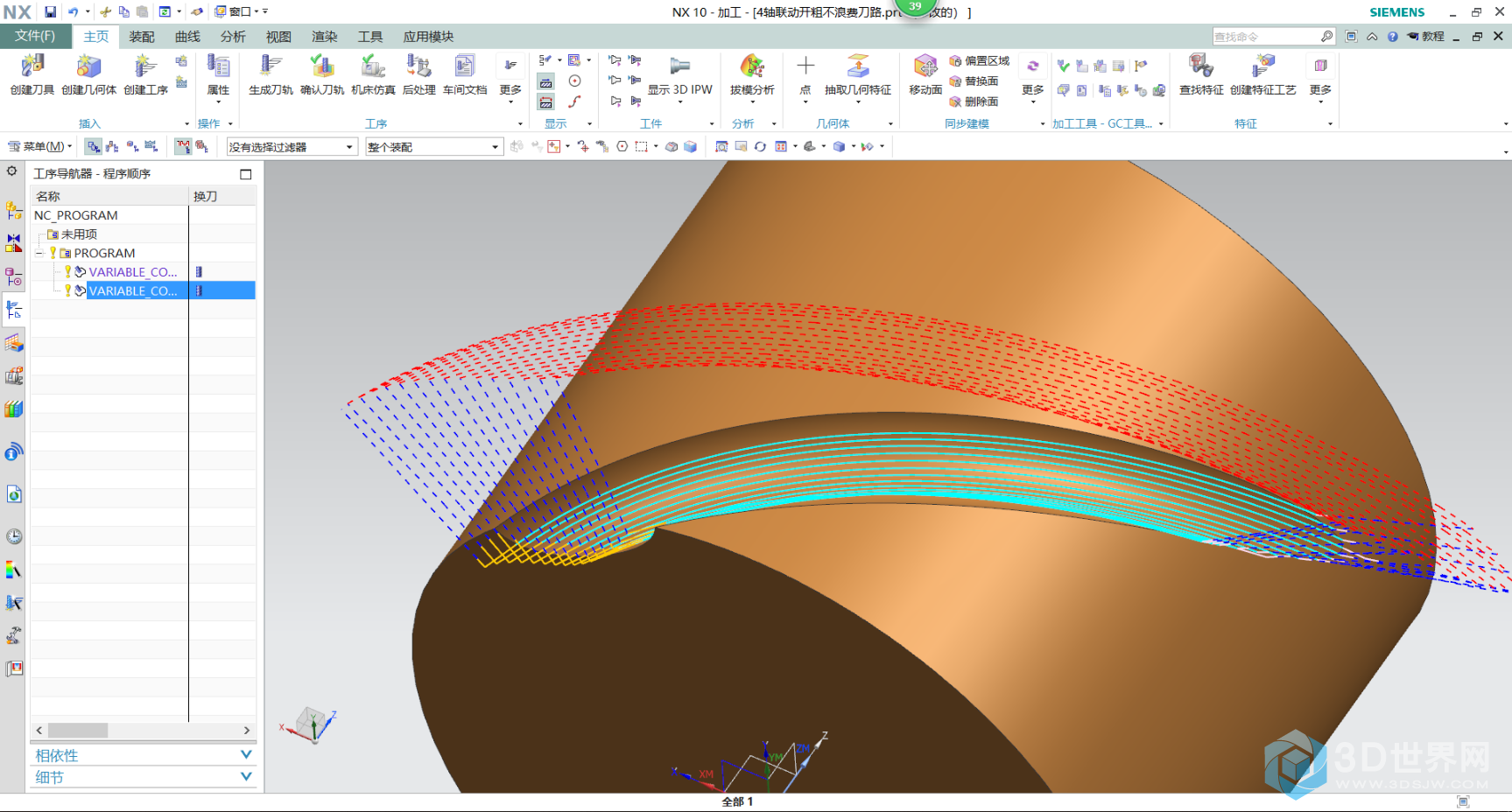
Task: Click the save icon in title bar
Action: [x=51, y=12]
